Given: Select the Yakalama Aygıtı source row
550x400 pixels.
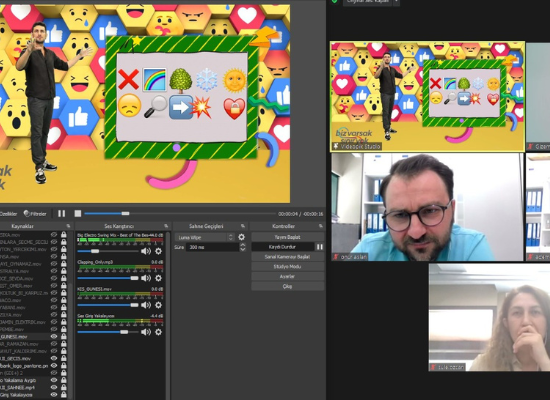Looking at the screenshot, I should pyautogui.click(x=34, y=380).
